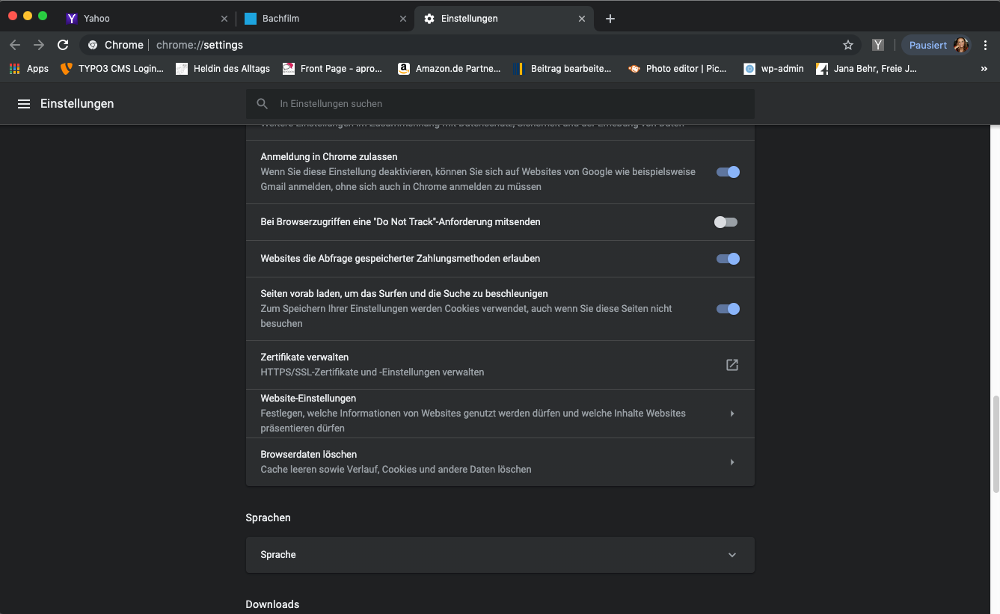Open the Pausiert profile button

click(936, 45)
